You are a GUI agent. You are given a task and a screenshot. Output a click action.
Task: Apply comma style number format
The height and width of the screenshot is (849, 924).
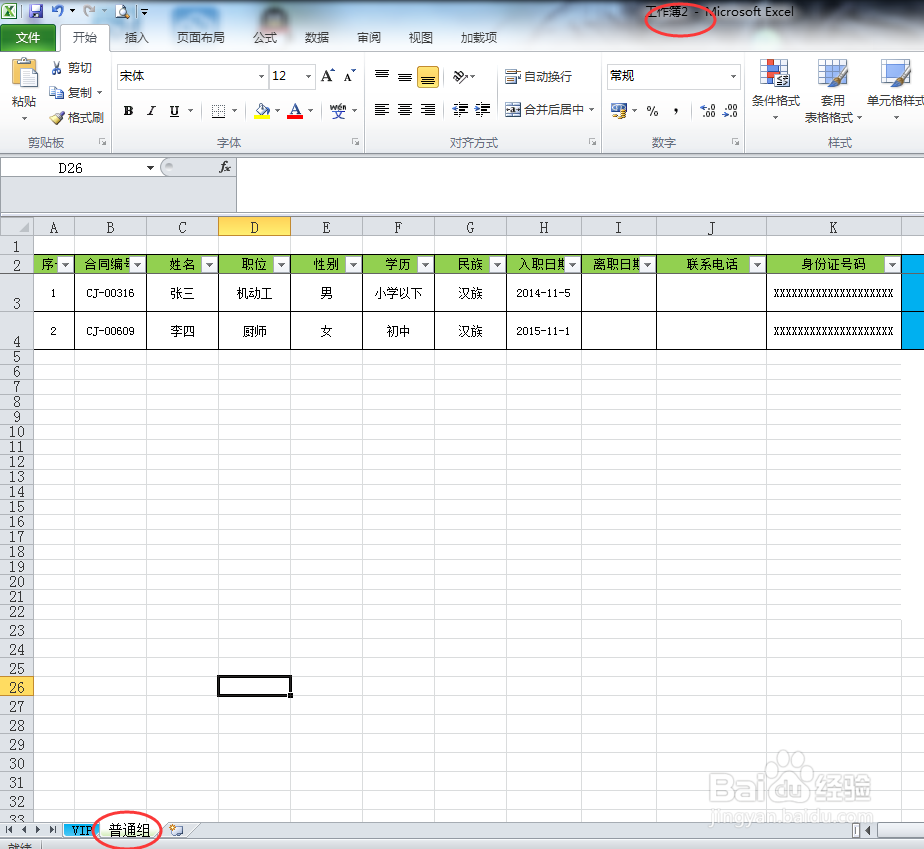(x=676, y=111)
